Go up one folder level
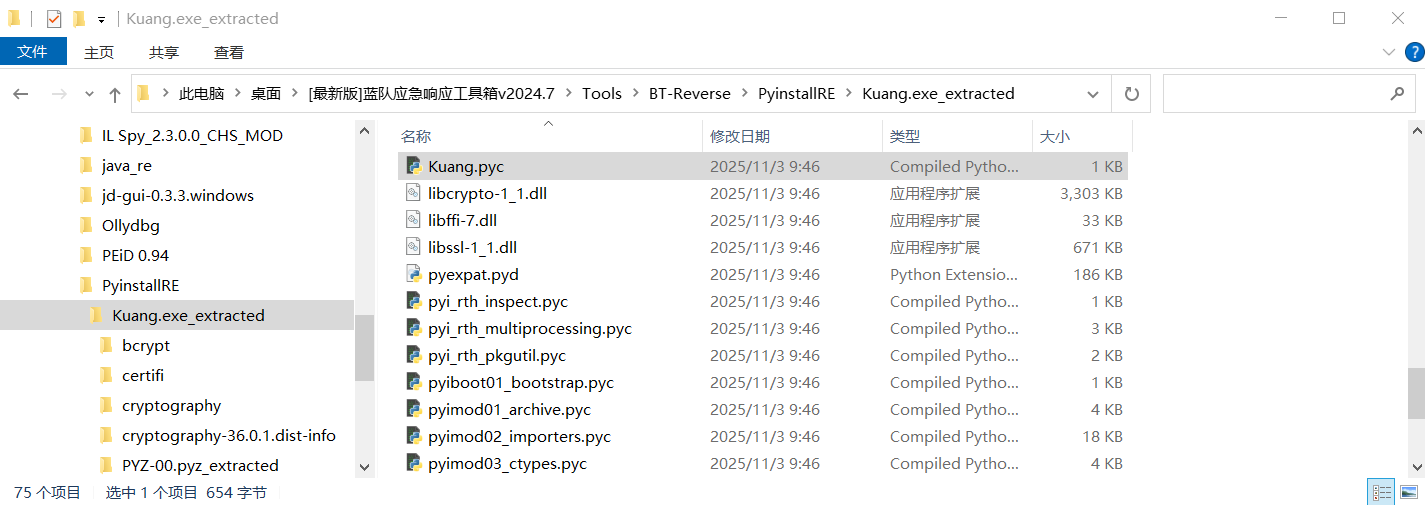The width and height of the screenshot is (1425, 505). 115,94
